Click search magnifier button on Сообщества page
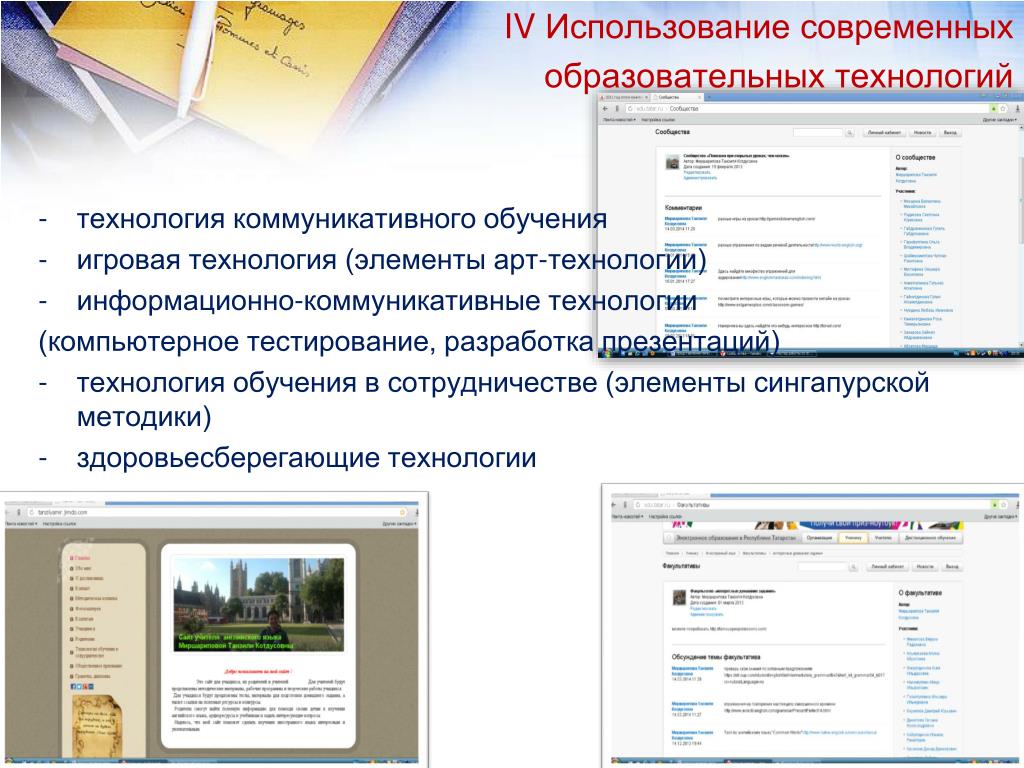 [x=850, y=133]
